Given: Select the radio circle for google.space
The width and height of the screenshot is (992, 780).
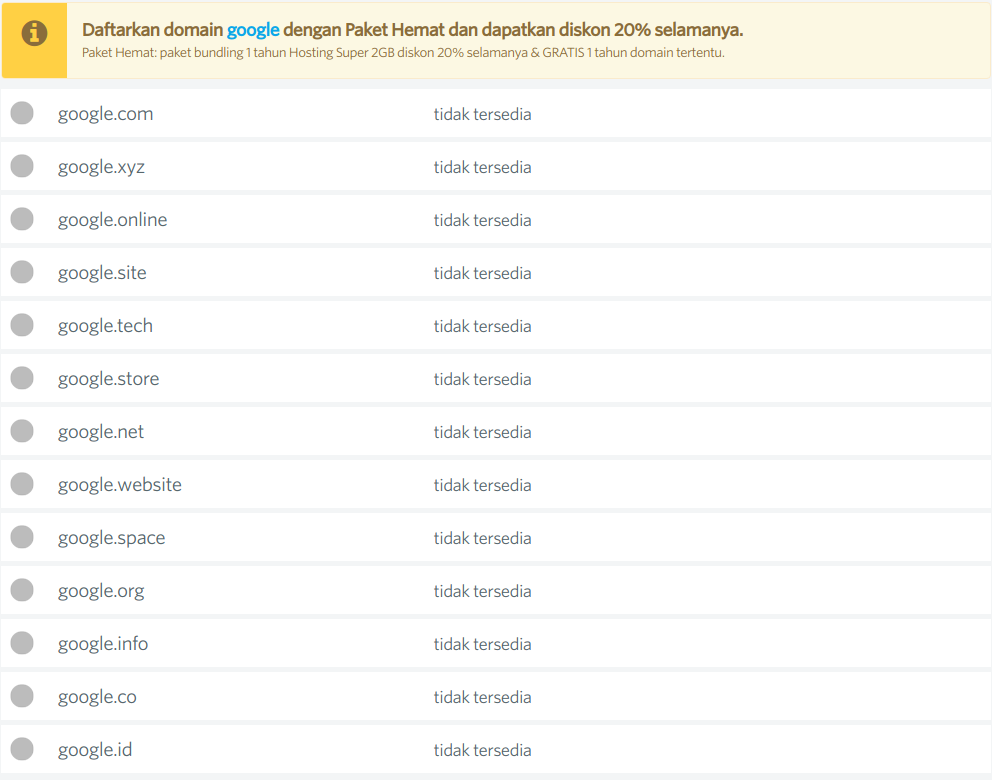Looking at the screenshot, I should 22,537.
